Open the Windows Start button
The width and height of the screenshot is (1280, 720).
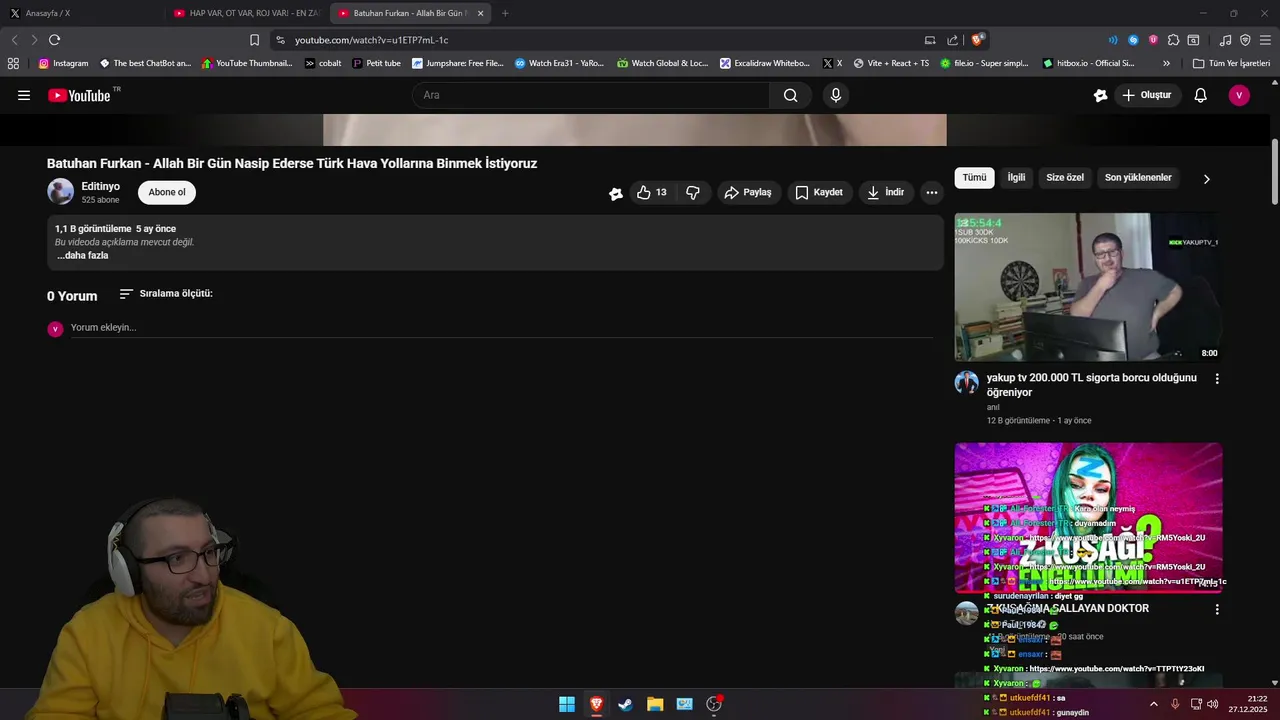click(x=567, y=704)
